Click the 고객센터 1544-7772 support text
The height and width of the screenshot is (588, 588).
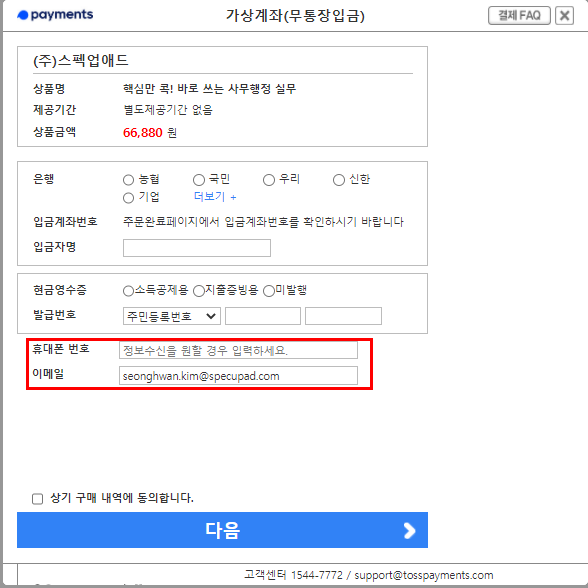tap(293, 575)
